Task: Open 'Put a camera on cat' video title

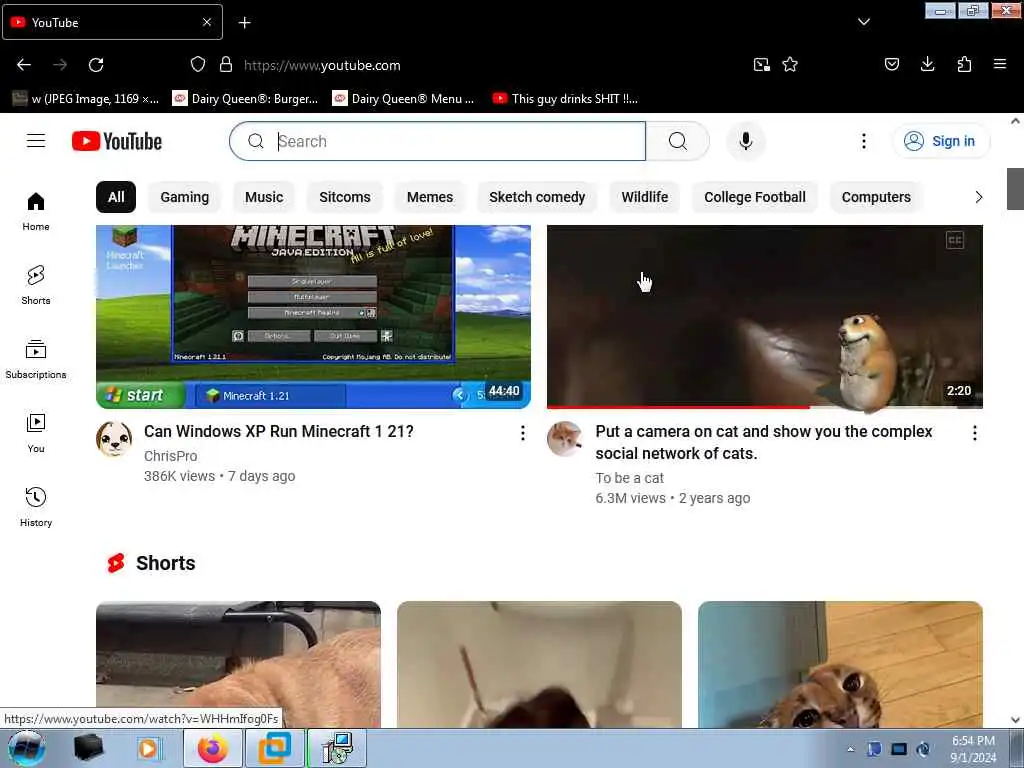Action: [x=764, y=442]
